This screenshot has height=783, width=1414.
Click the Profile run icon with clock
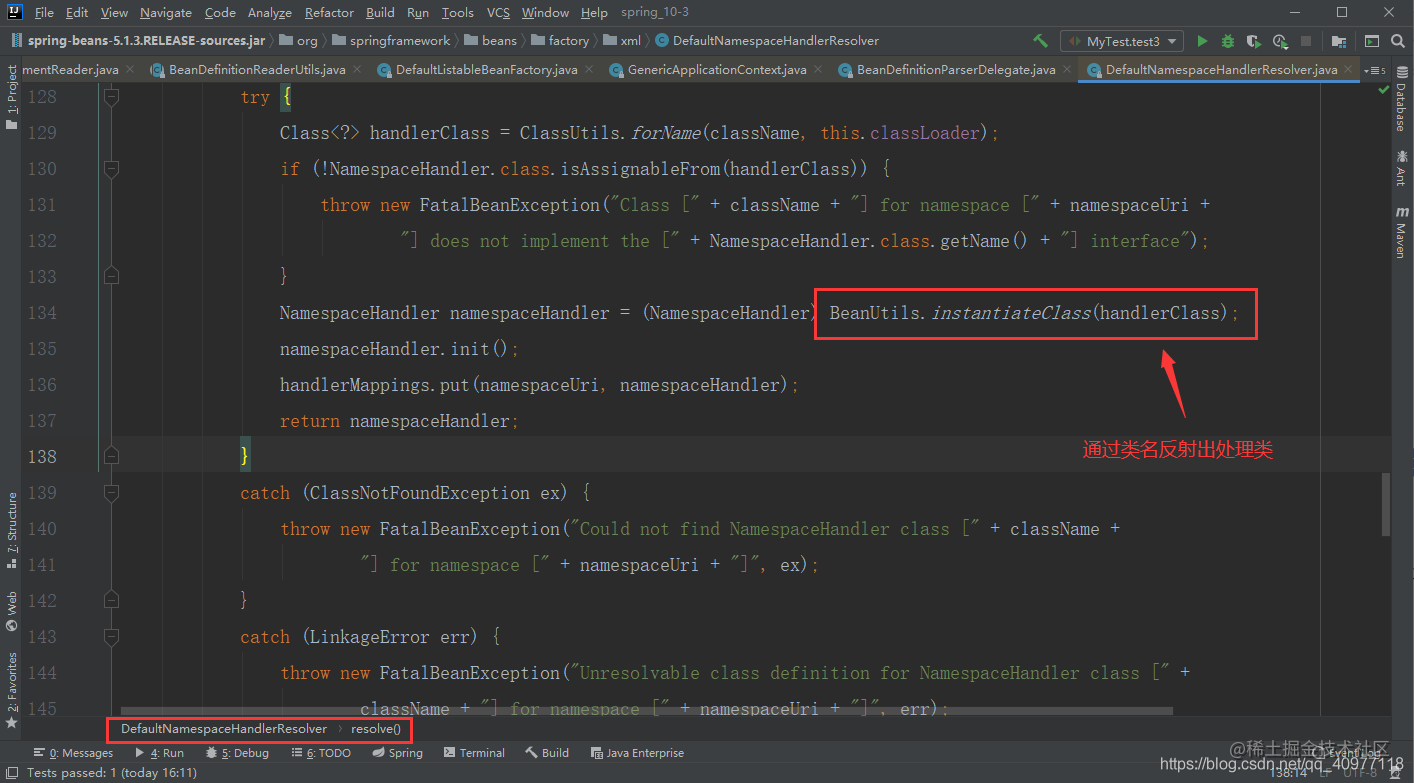(x=1280, y=41)
